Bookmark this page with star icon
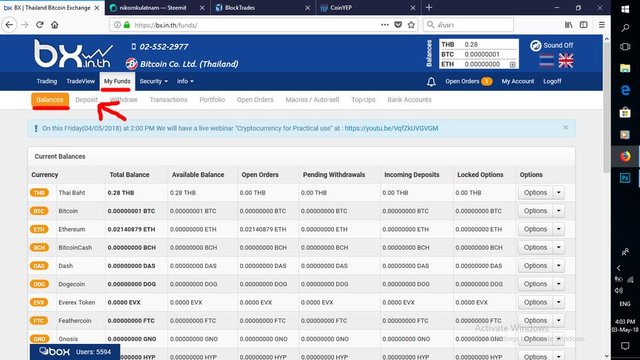Viewport: 640px width, 360px height. point(411,25)
